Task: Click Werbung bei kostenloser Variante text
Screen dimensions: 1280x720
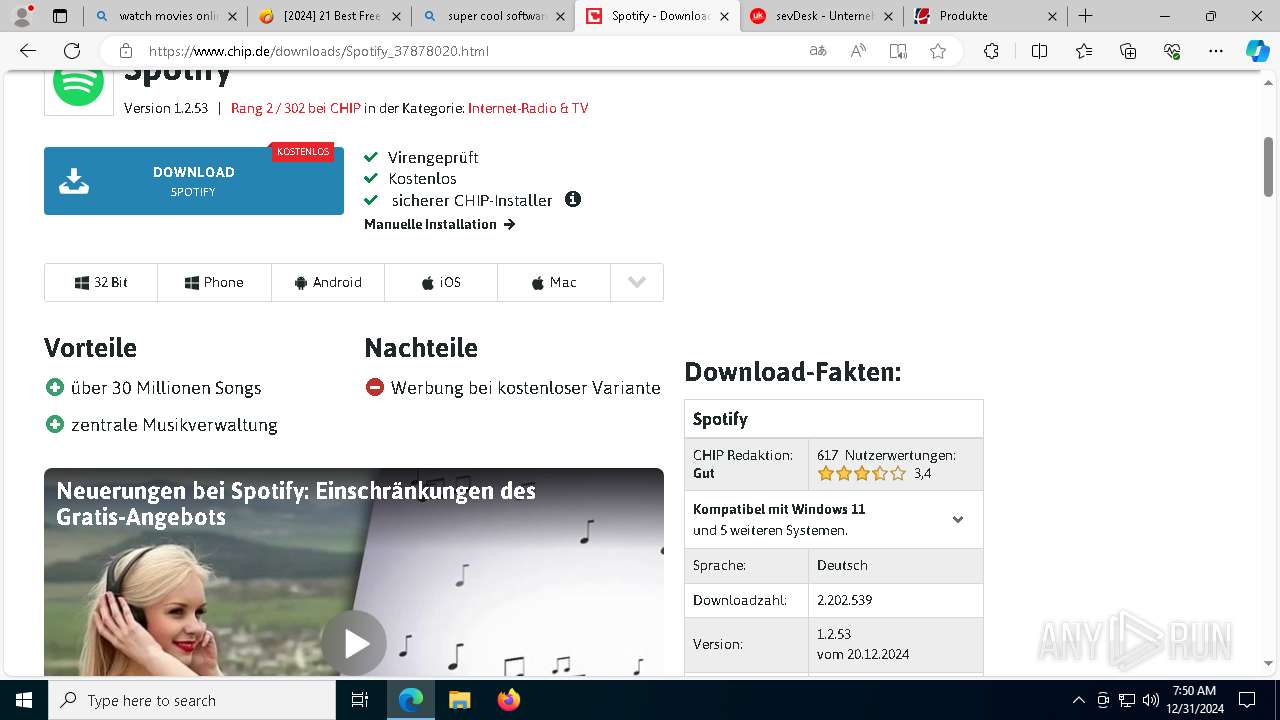Action: point(526,388)
